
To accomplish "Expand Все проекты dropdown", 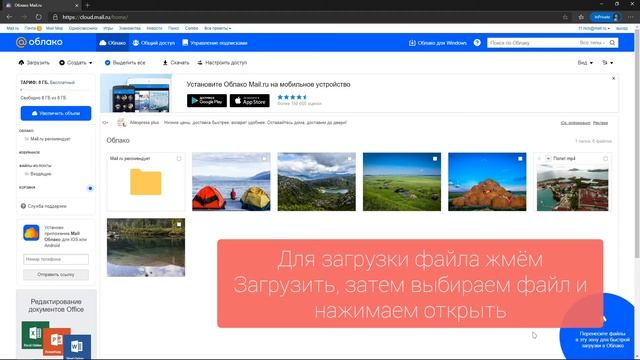I will (218, 28).
